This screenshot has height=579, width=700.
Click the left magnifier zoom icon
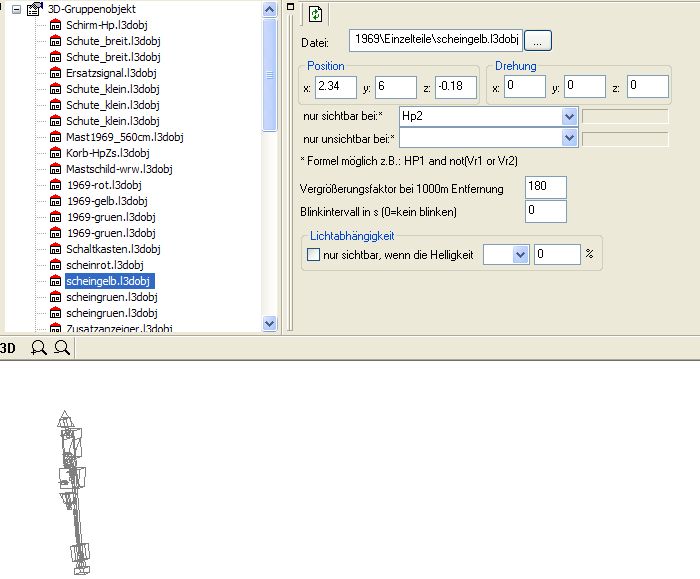point(39,348)
